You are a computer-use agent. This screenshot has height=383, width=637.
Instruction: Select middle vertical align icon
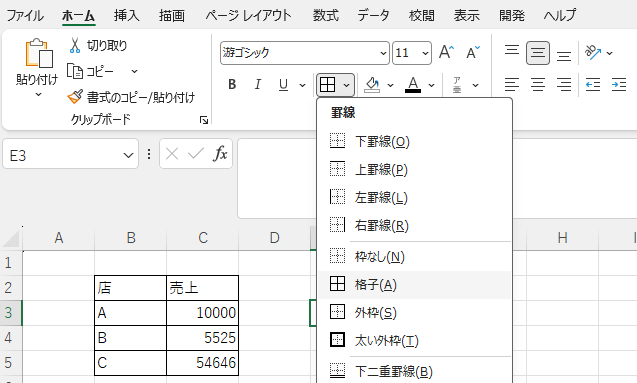click(538, 53)
